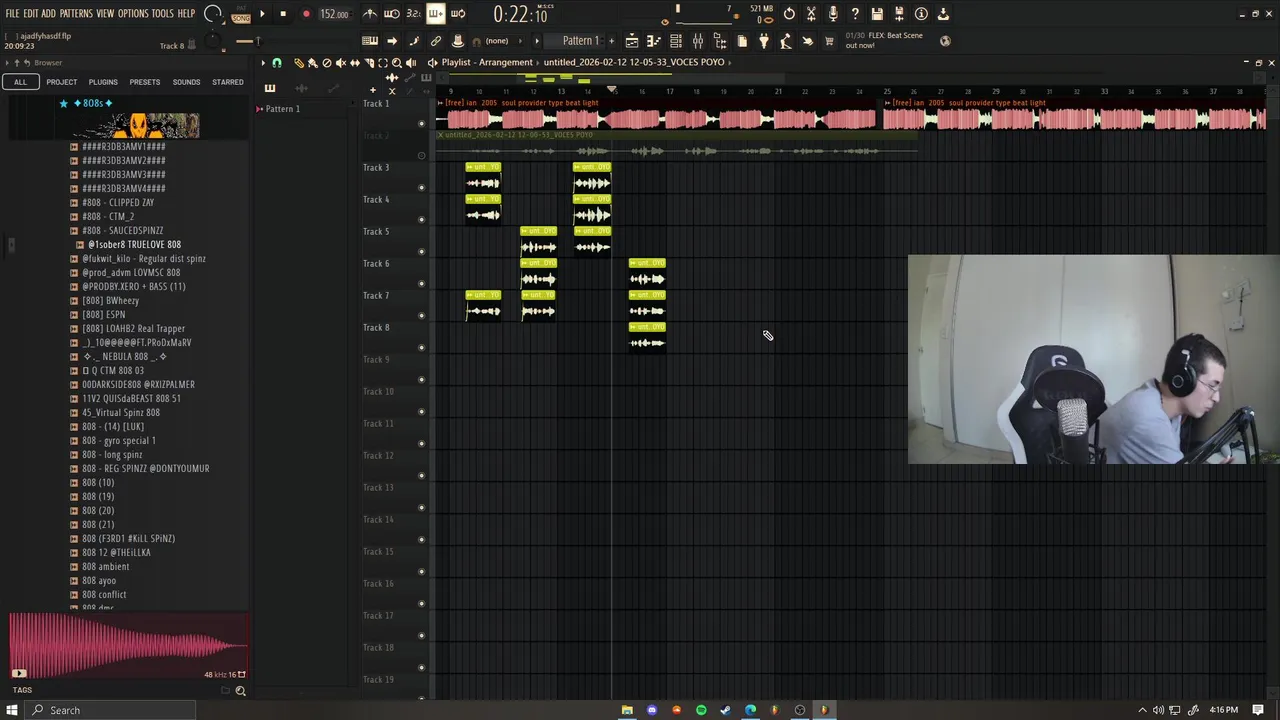Toggle the metronome icon
Viewport: 1280px width, 720px height.
[x=370, y=14]
